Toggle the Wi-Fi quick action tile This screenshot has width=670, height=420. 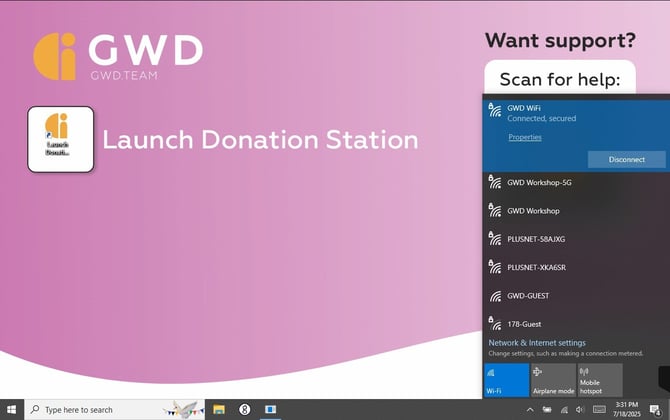506,380
